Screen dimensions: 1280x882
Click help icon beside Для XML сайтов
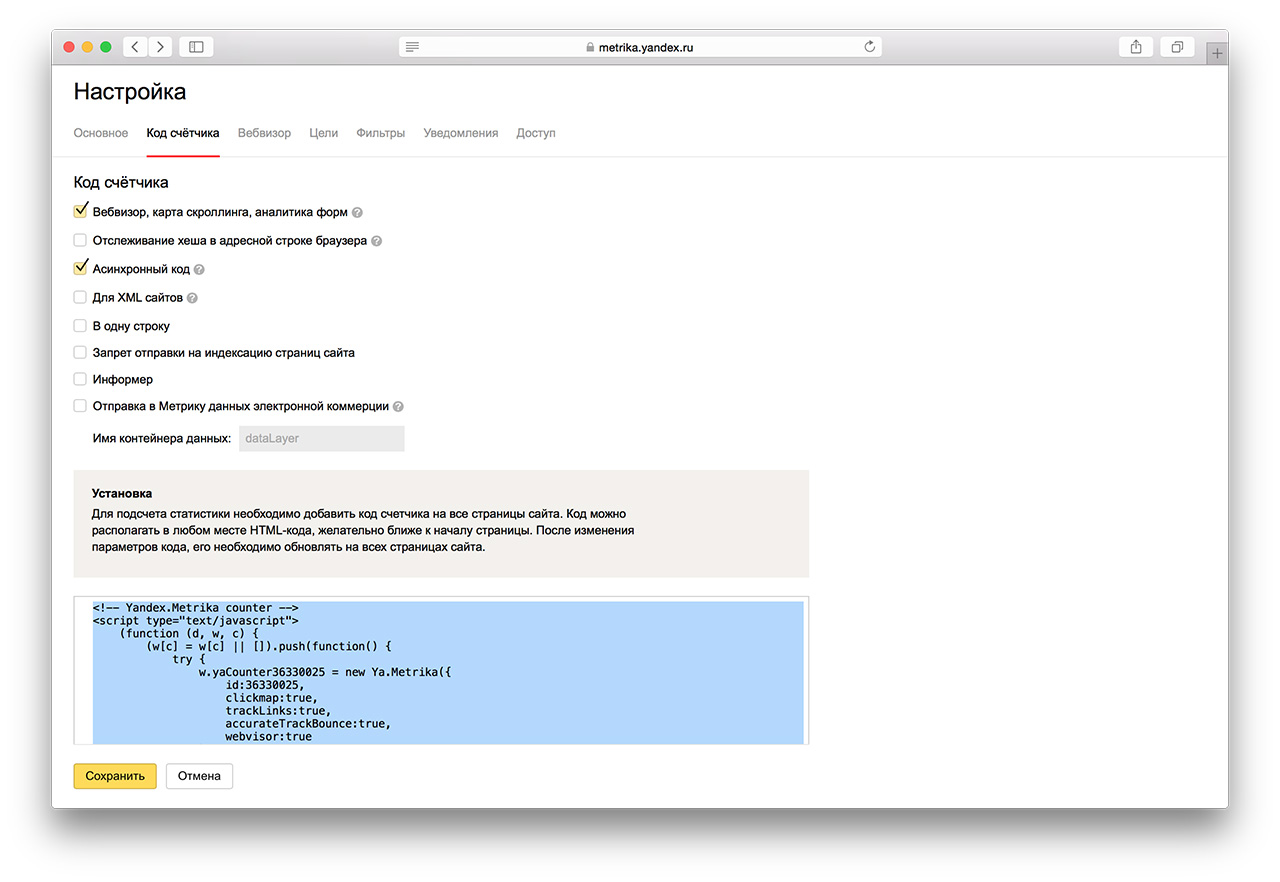click(x=192, y=298)
